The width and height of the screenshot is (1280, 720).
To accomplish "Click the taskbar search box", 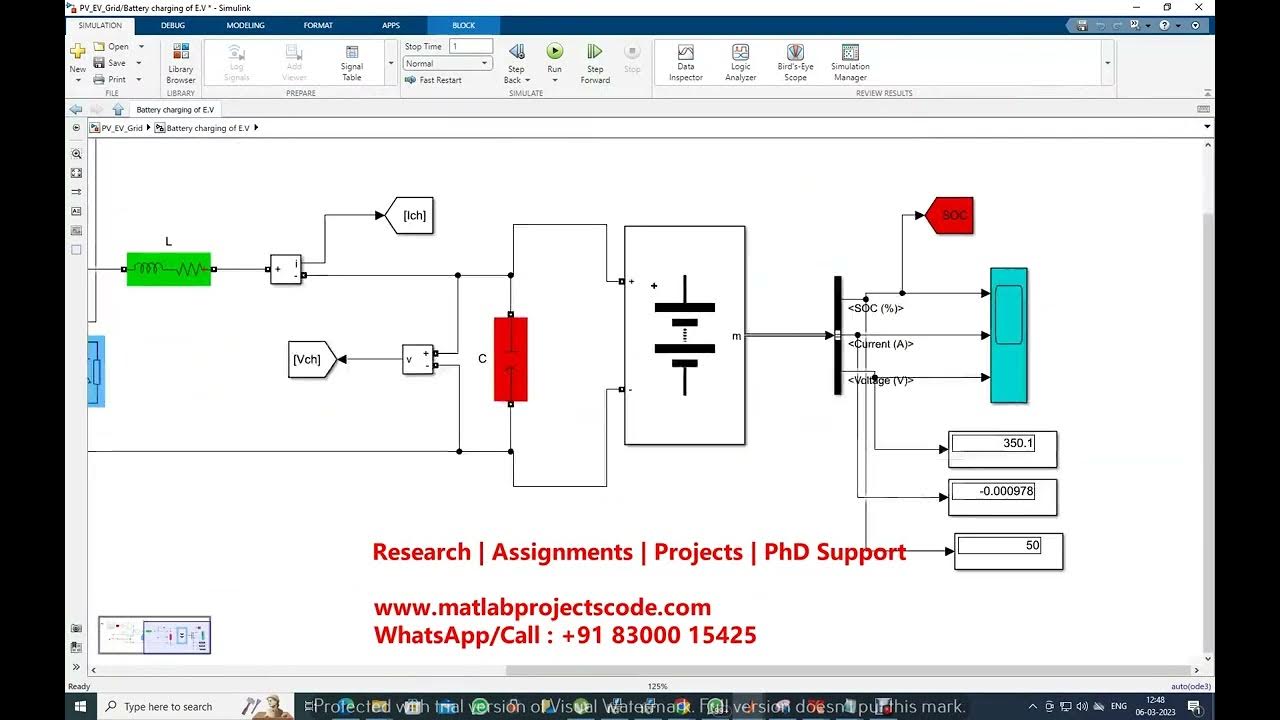I will coord(195,706).
